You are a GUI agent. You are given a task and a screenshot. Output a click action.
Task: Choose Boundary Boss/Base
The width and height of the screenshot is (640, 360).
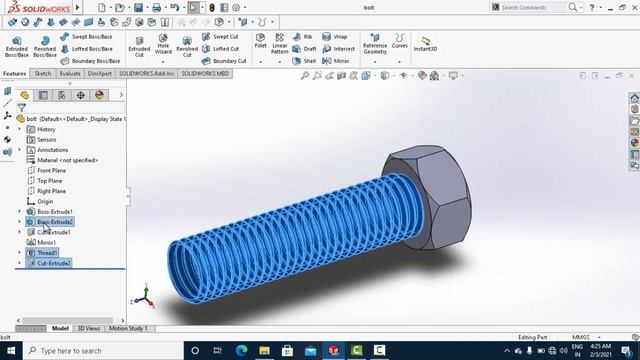90,61
